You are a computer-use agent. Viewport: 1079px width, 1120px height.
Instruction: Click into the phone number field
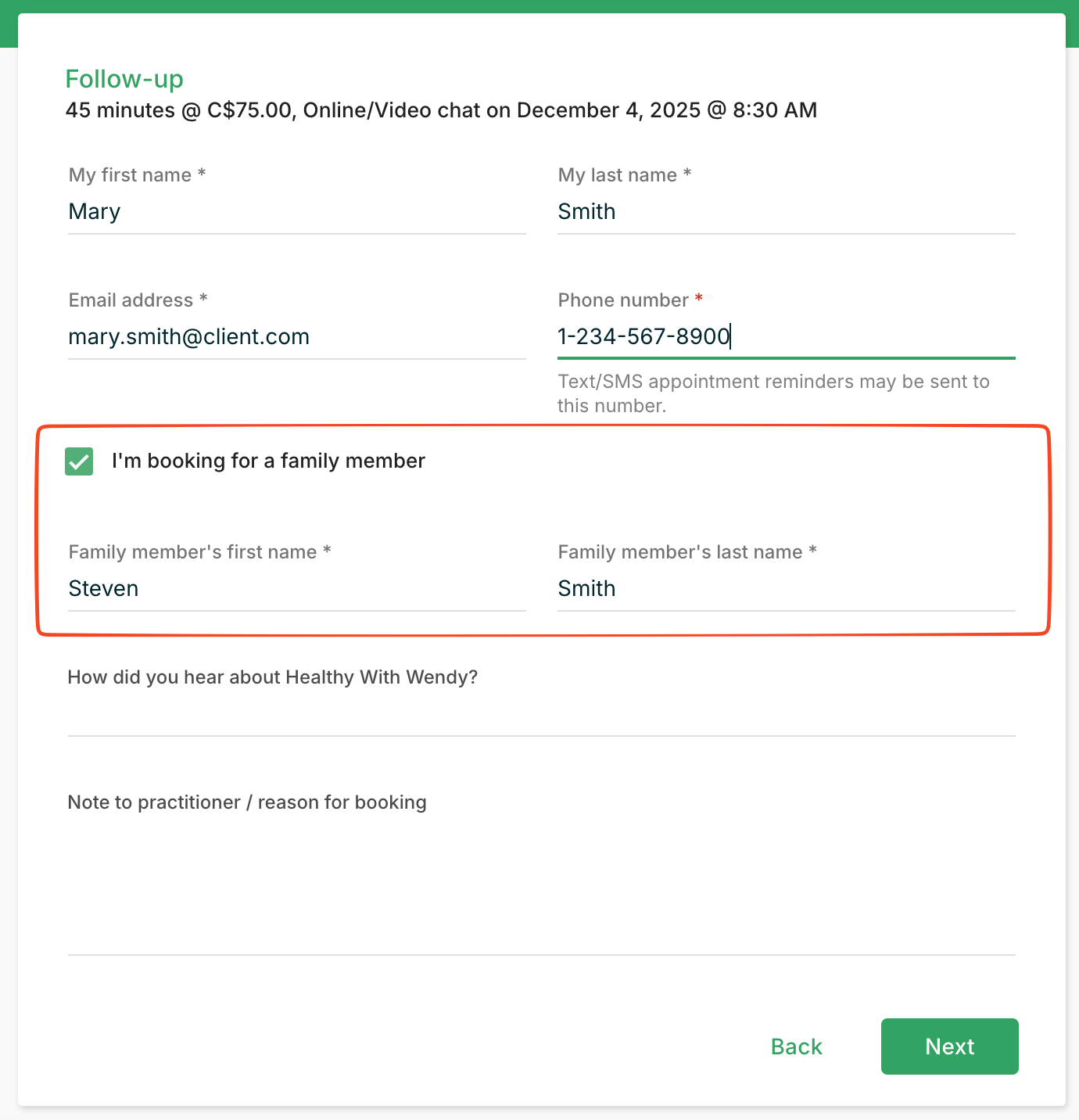tap(786, 337)
